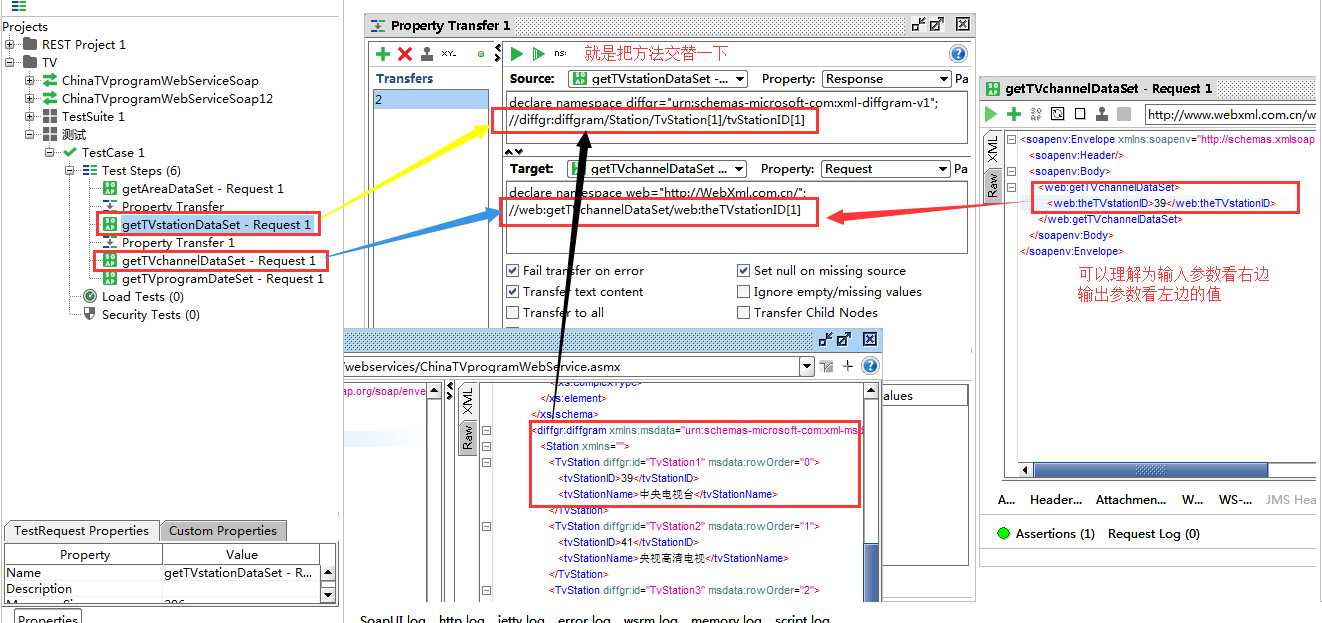Open Assertions (1) panel
Screen dimensions: 1322x623
click(x=1046, y=534)
